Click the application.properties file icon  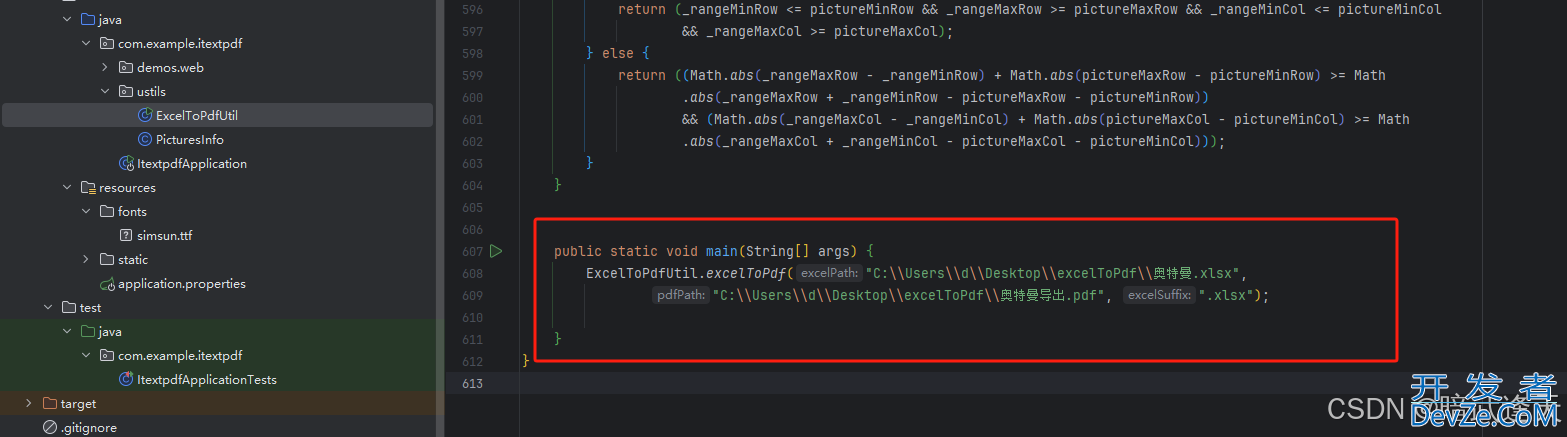(x=107, y=283)
